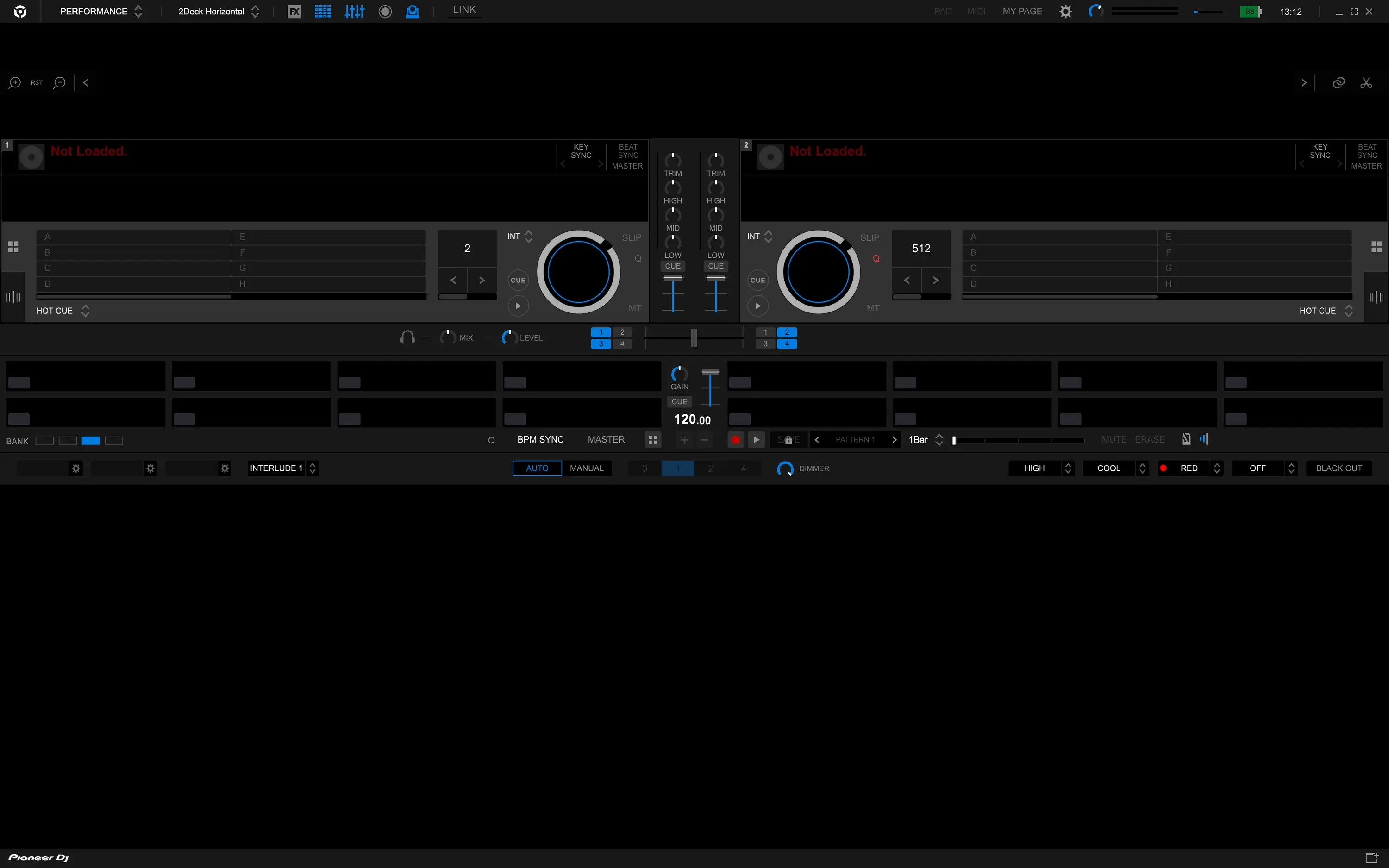Click the BLACK OUT button

pos(1339,468)
